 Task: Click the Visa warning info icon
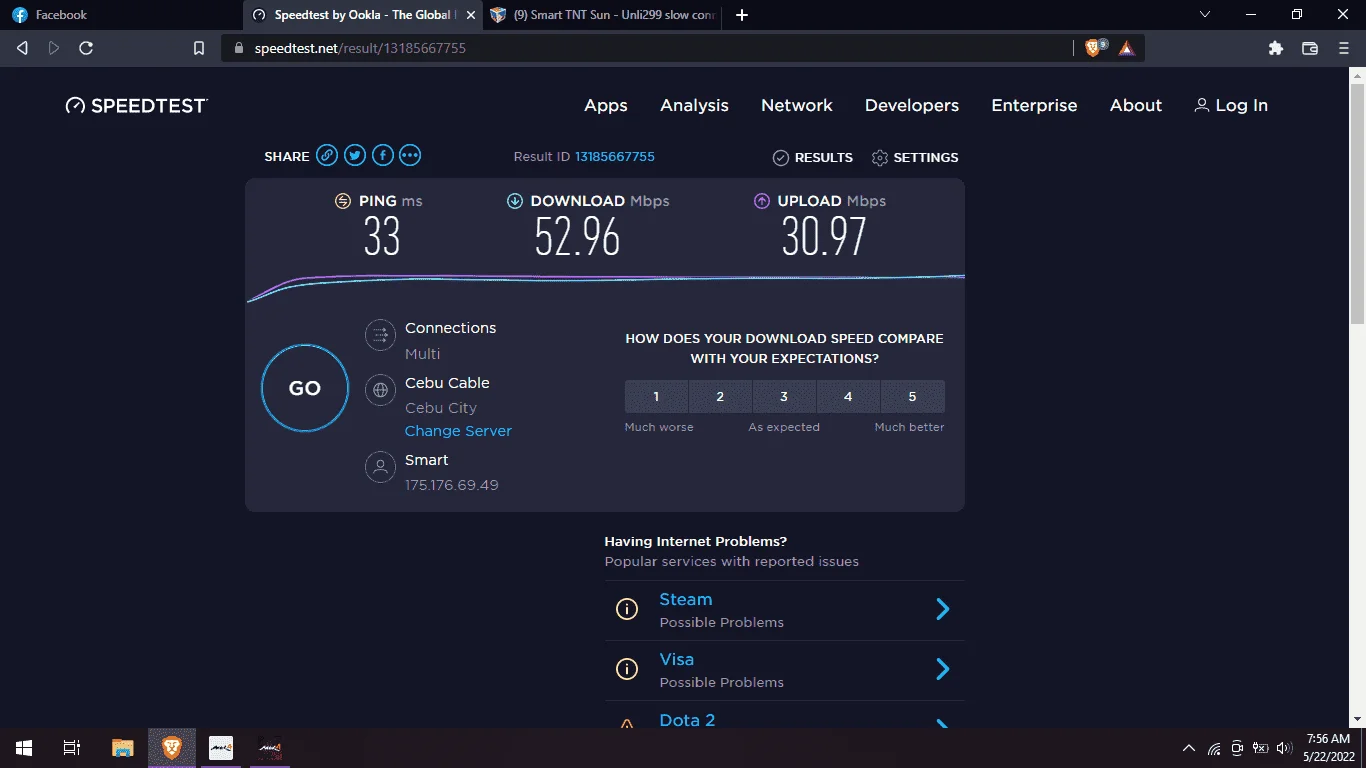coord(627,669)
